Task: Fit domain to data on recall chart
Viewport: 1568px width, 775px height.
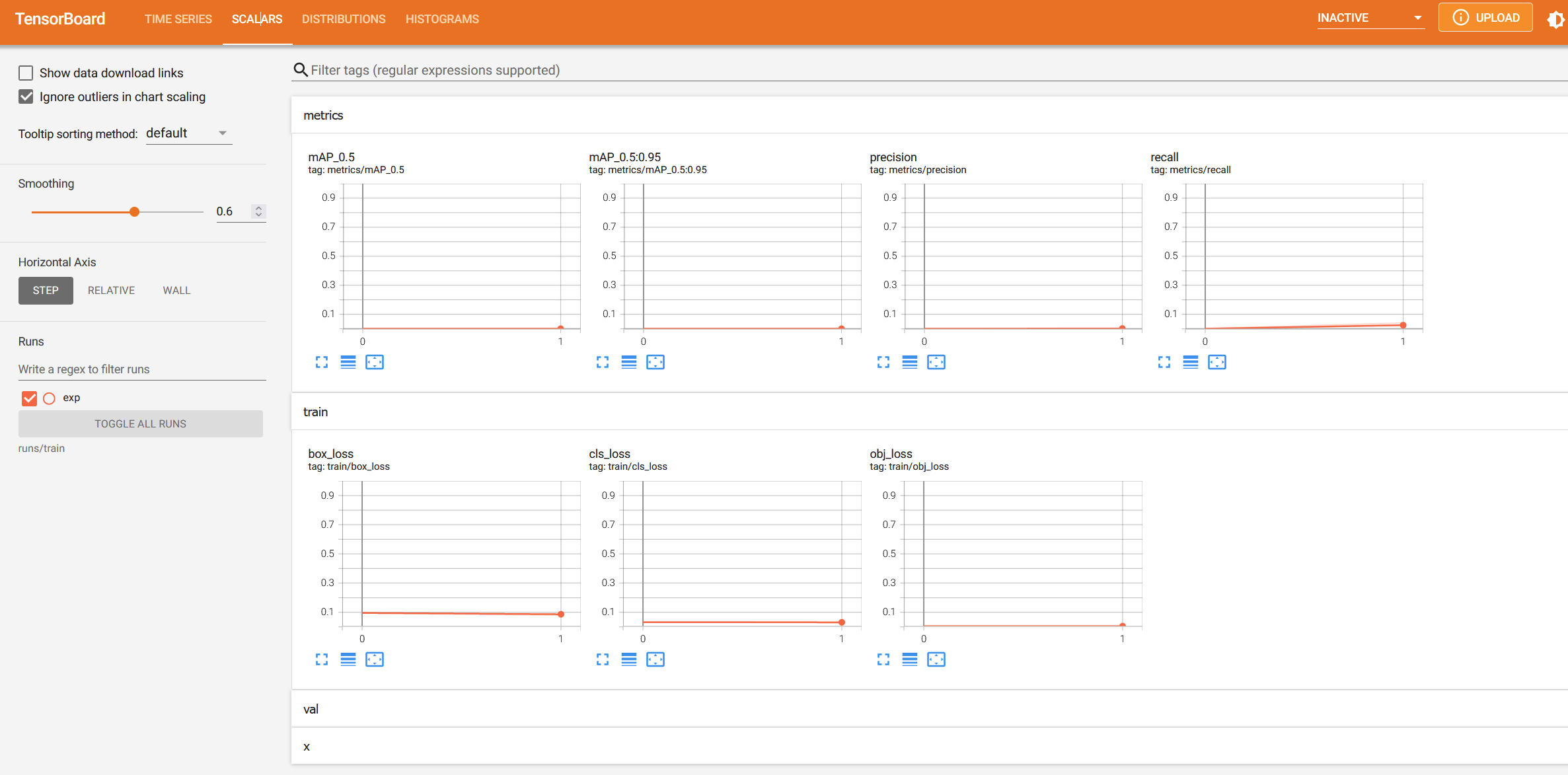Action: (x=1217, y=362)
